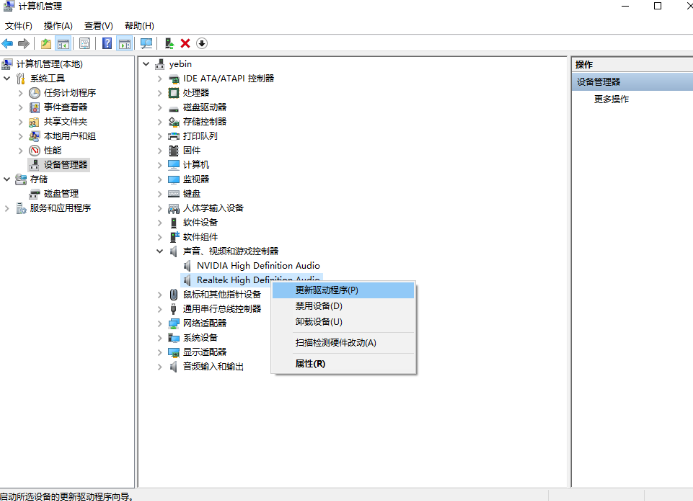693x501 pixels.
Task: Click the up one level folder icon
Action: click(46, 44)
